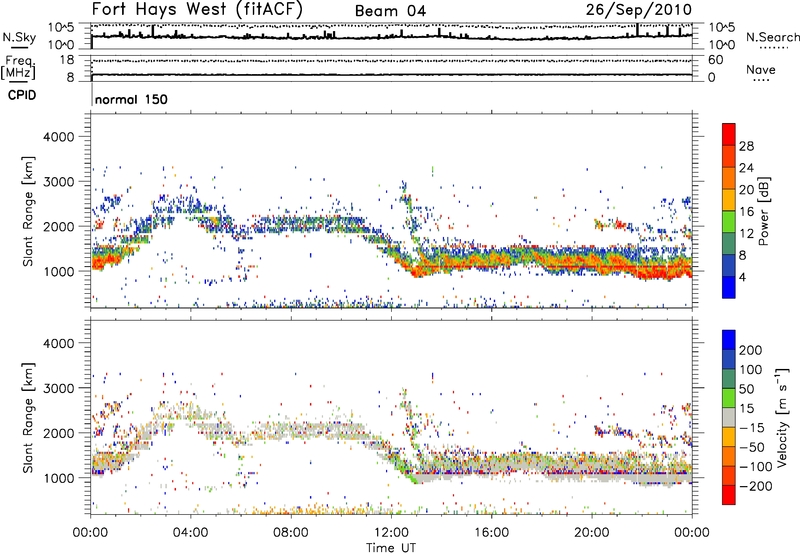Click the date "26/Sep/2010"
Viewport: 800px width, 554px height.
click(639, 9)
